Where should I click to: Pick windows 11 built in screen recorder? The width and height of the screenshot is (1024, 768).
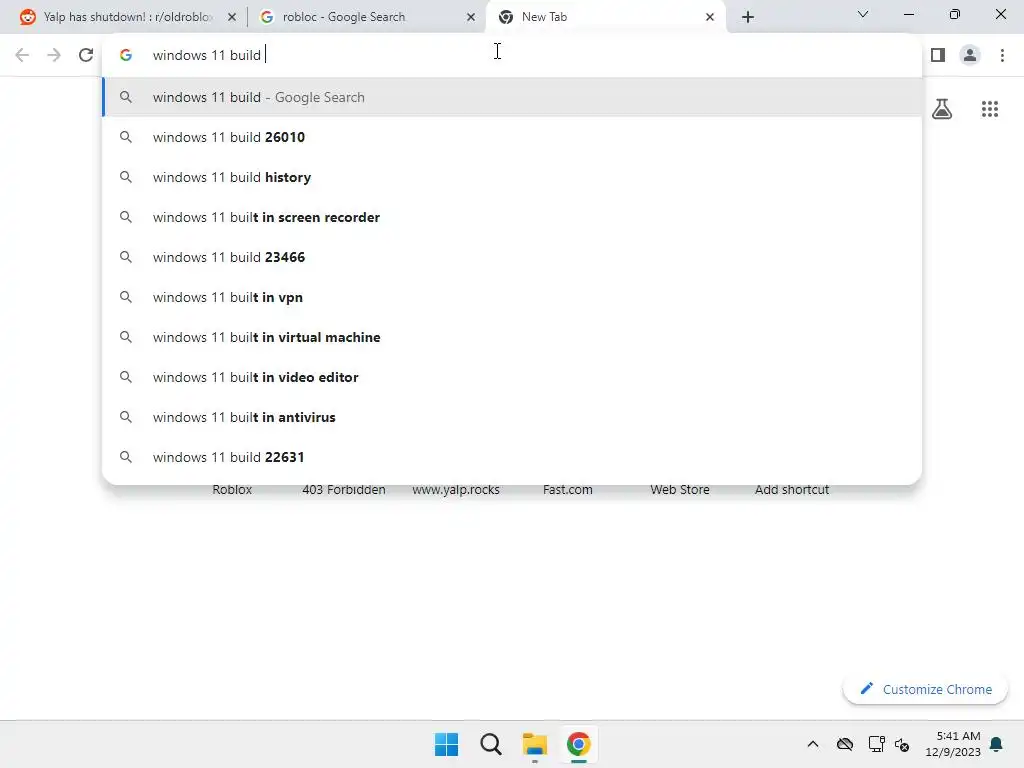pos(512,217)
